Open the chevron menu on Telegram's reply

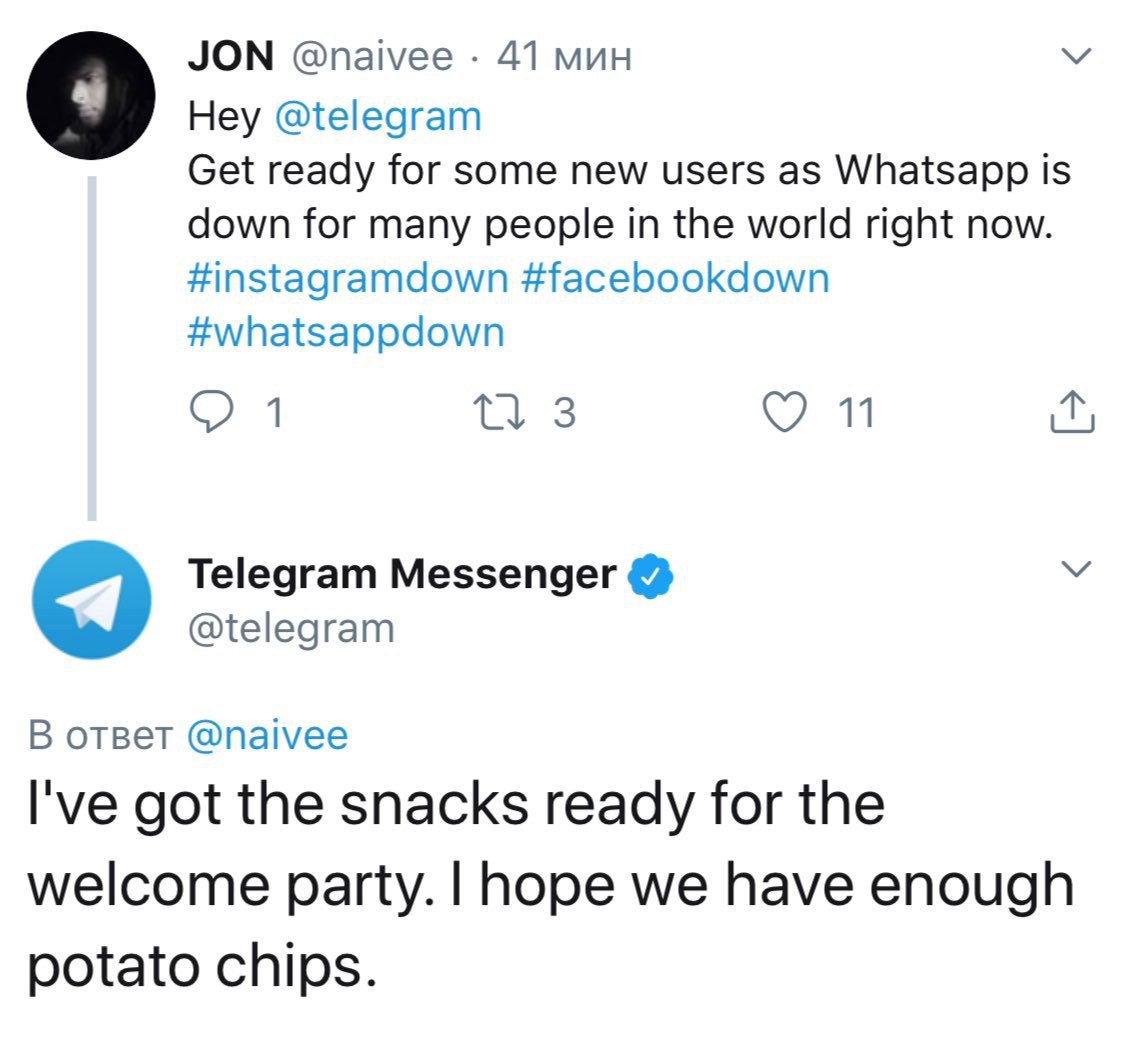pyautogui.click(x=1075, y=570)
